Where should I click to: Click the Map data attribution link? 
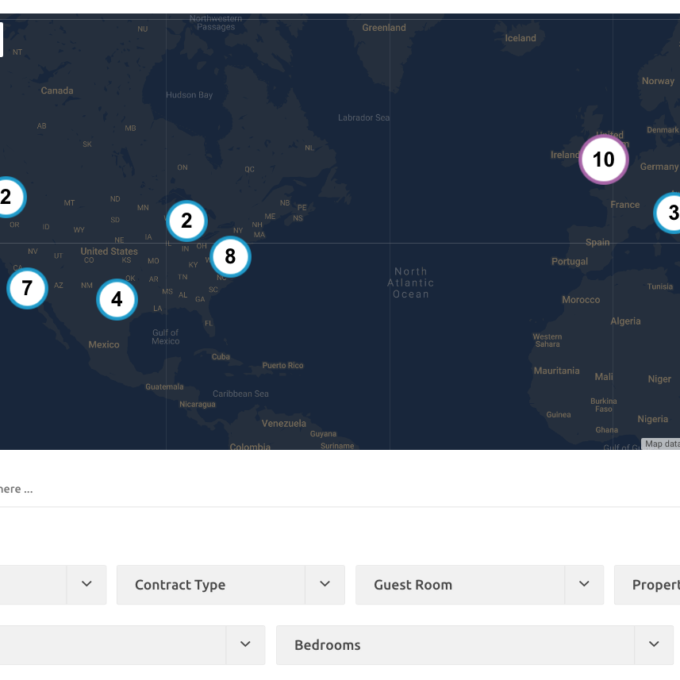click(660, 444)
